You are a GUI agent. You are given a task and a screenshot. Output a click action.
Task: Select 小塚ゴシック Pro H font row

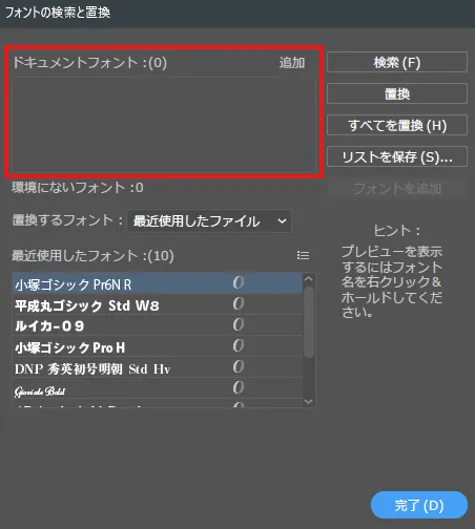(157, 346)
